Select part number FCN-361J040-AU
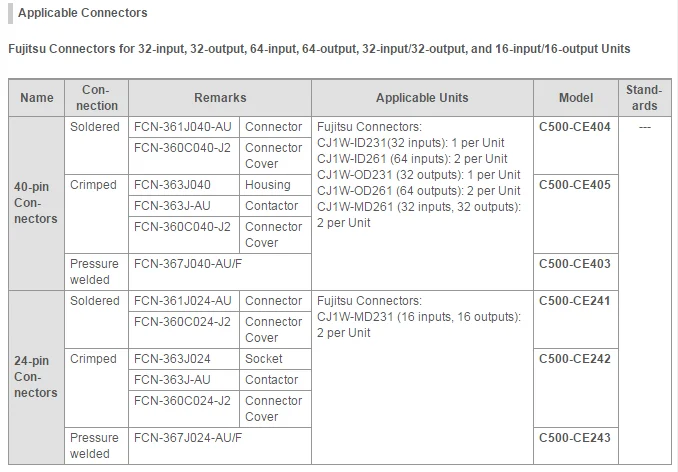Screen dimensions: 678x472 point(182,127)
